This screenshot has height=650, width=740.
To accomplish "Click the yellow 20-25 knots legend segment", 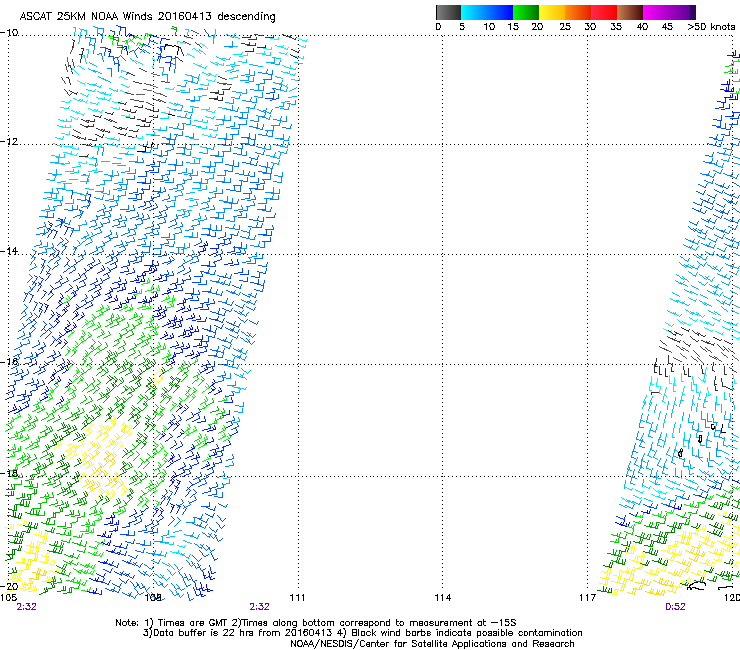I will 552,12.
